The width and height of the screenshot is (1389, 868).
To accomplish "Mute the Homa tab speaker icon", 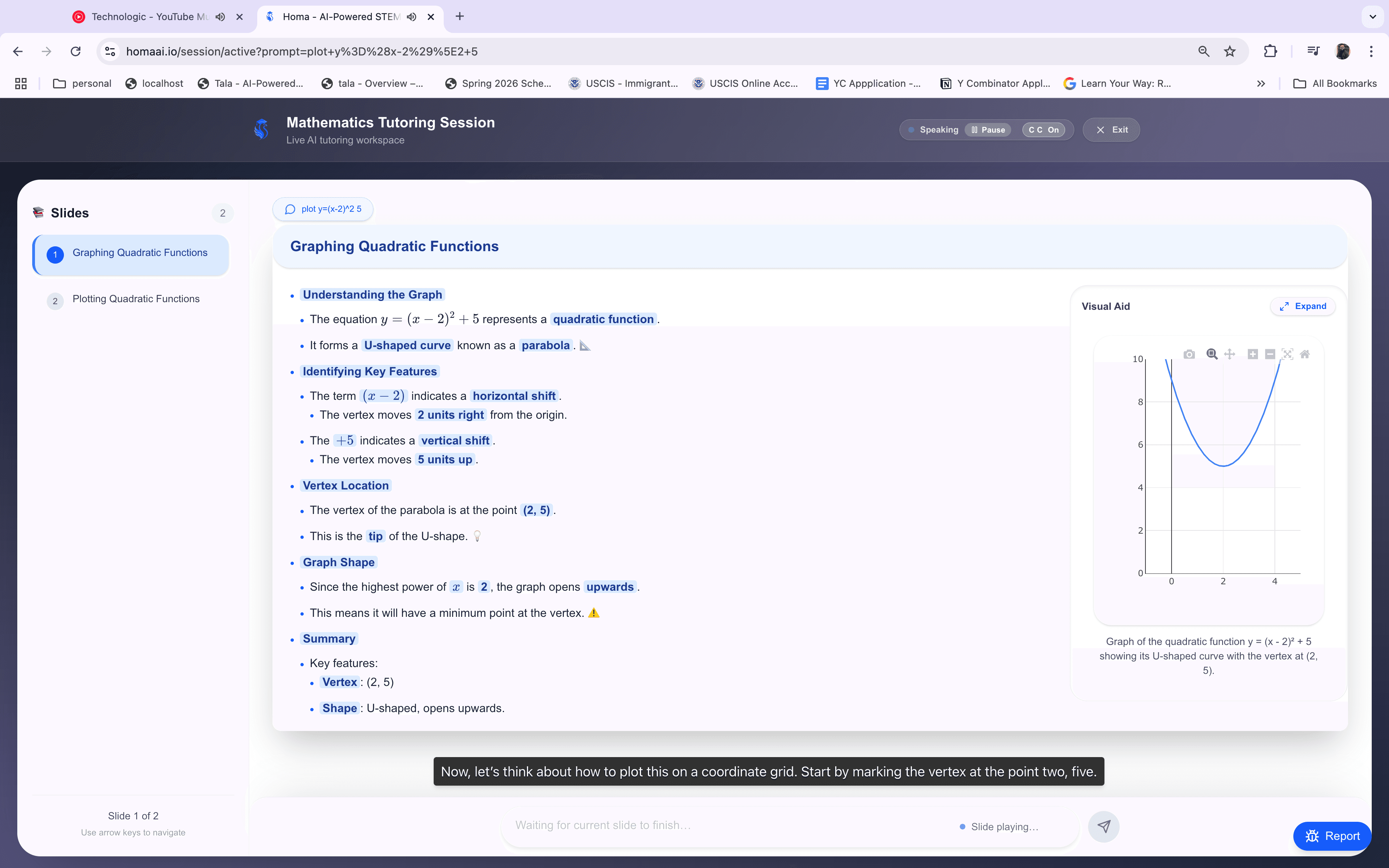I will pos(411,16).
